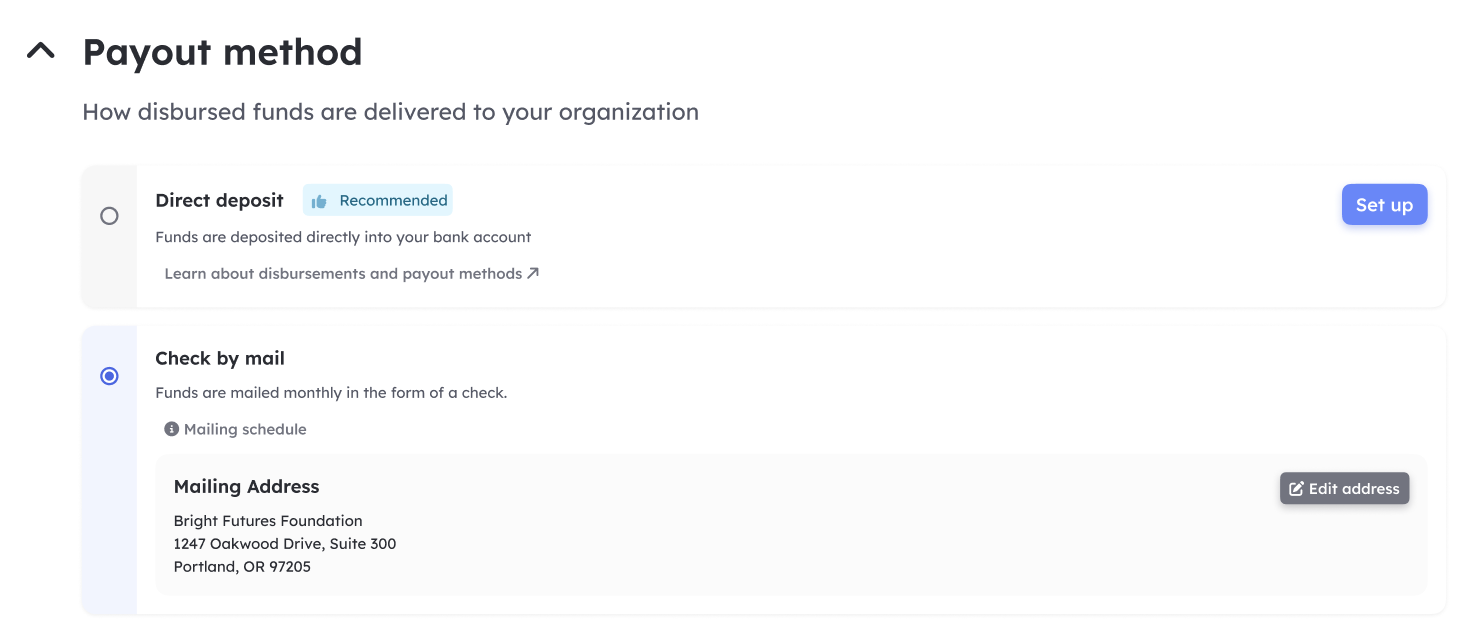
Task: Click the Check by mail title
Action: (220, 358)
